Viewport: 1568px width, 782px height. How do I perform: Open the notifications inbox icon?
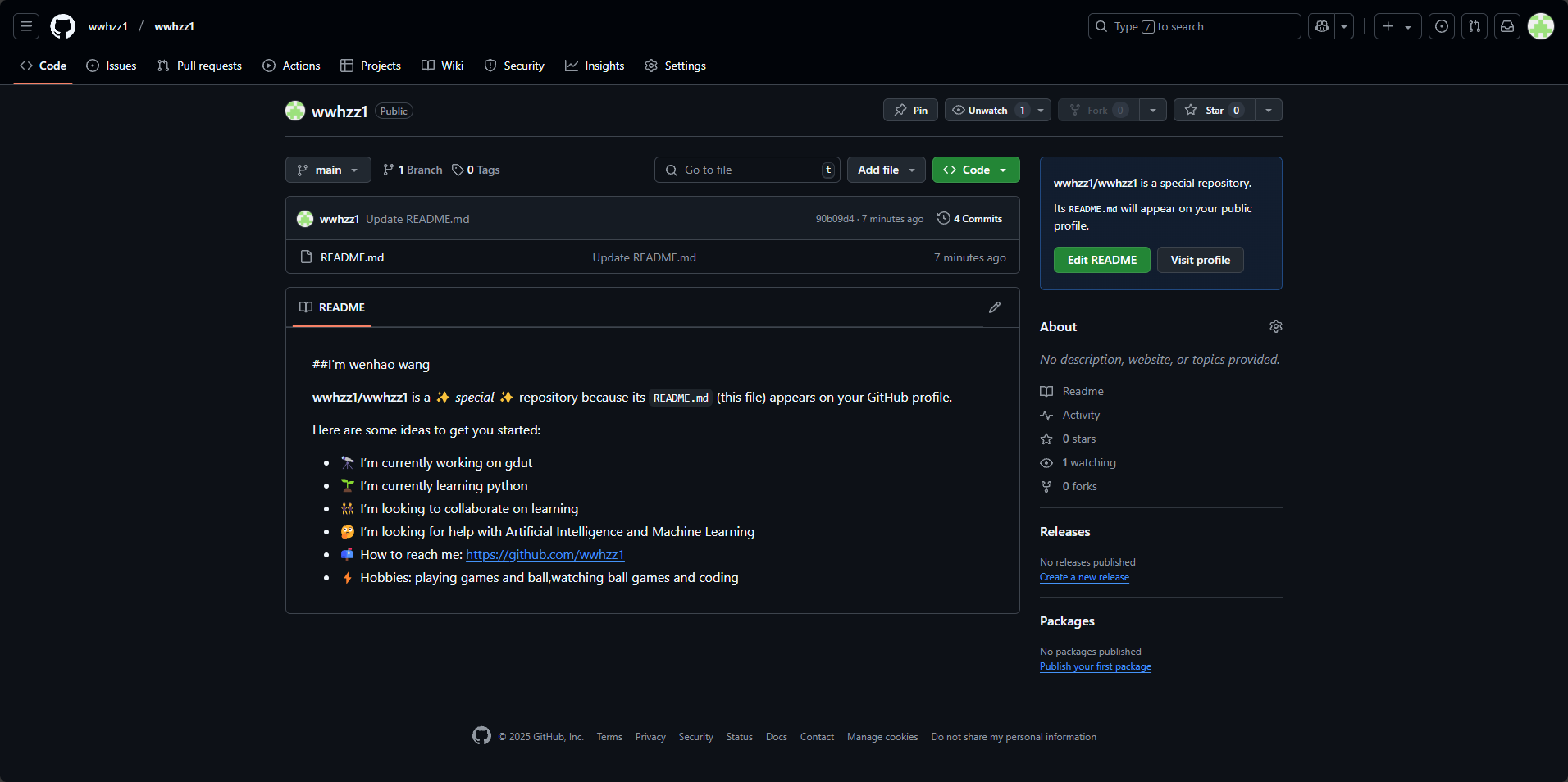coord(1507,26)
